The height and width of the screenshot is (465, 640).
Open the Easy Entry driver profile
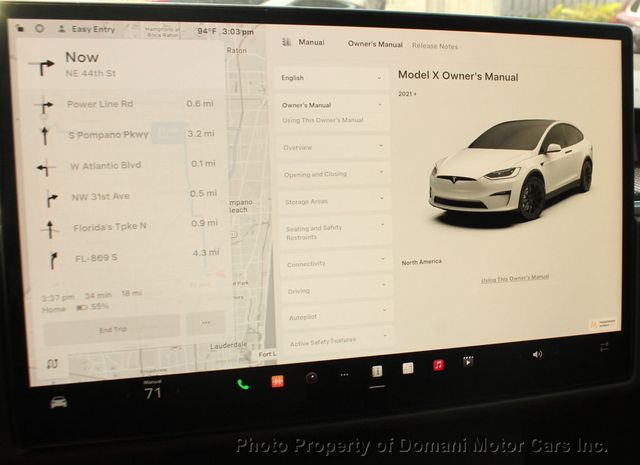(x=87, y=29)
